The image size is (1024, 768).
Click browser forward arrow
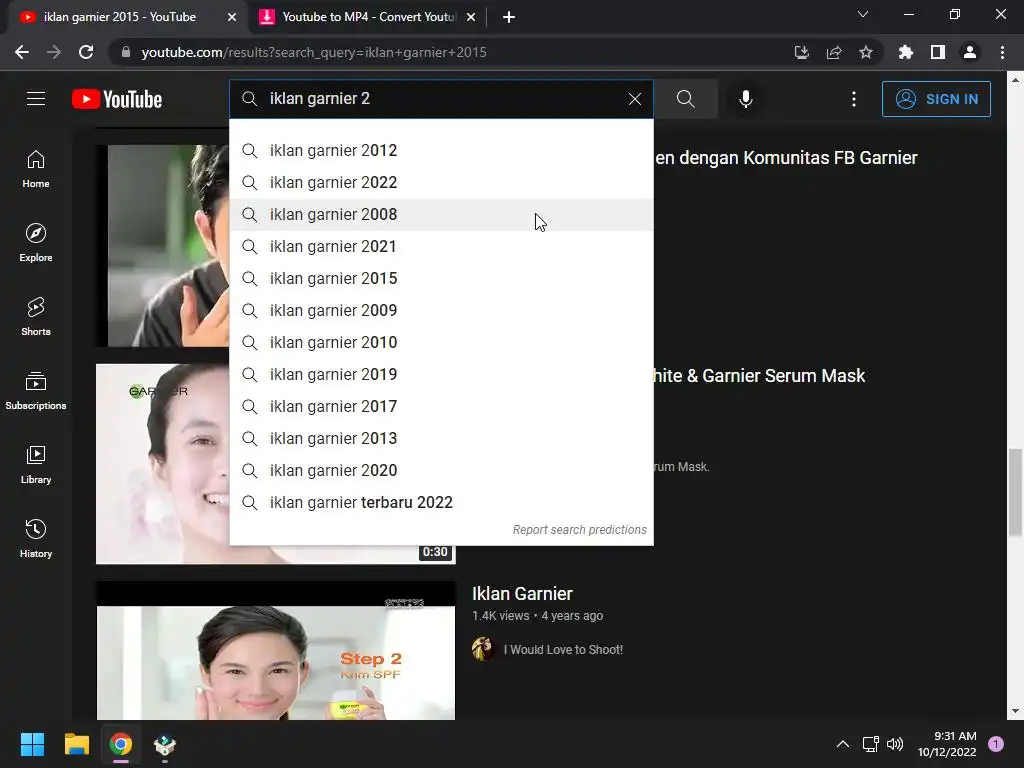54,52
